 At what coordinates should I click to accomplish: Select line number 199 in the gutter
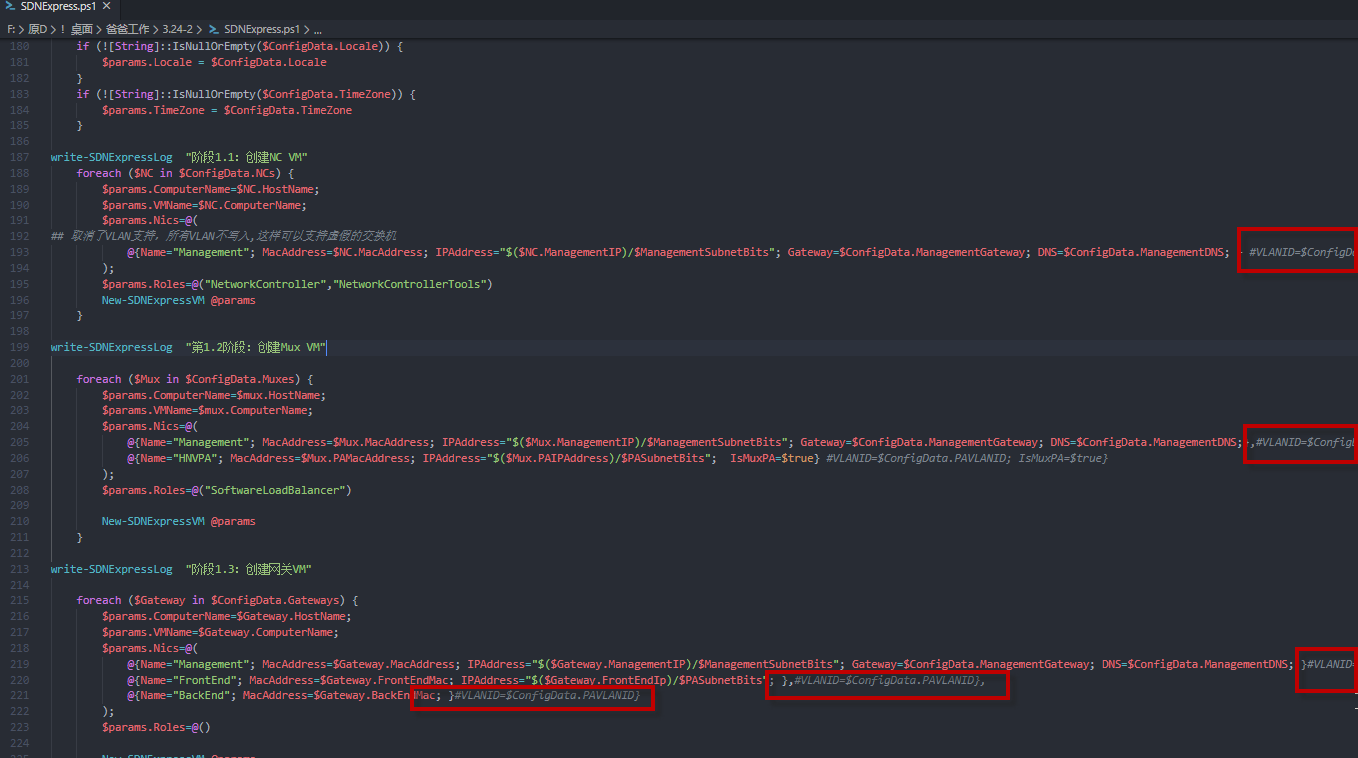point(18,347)
